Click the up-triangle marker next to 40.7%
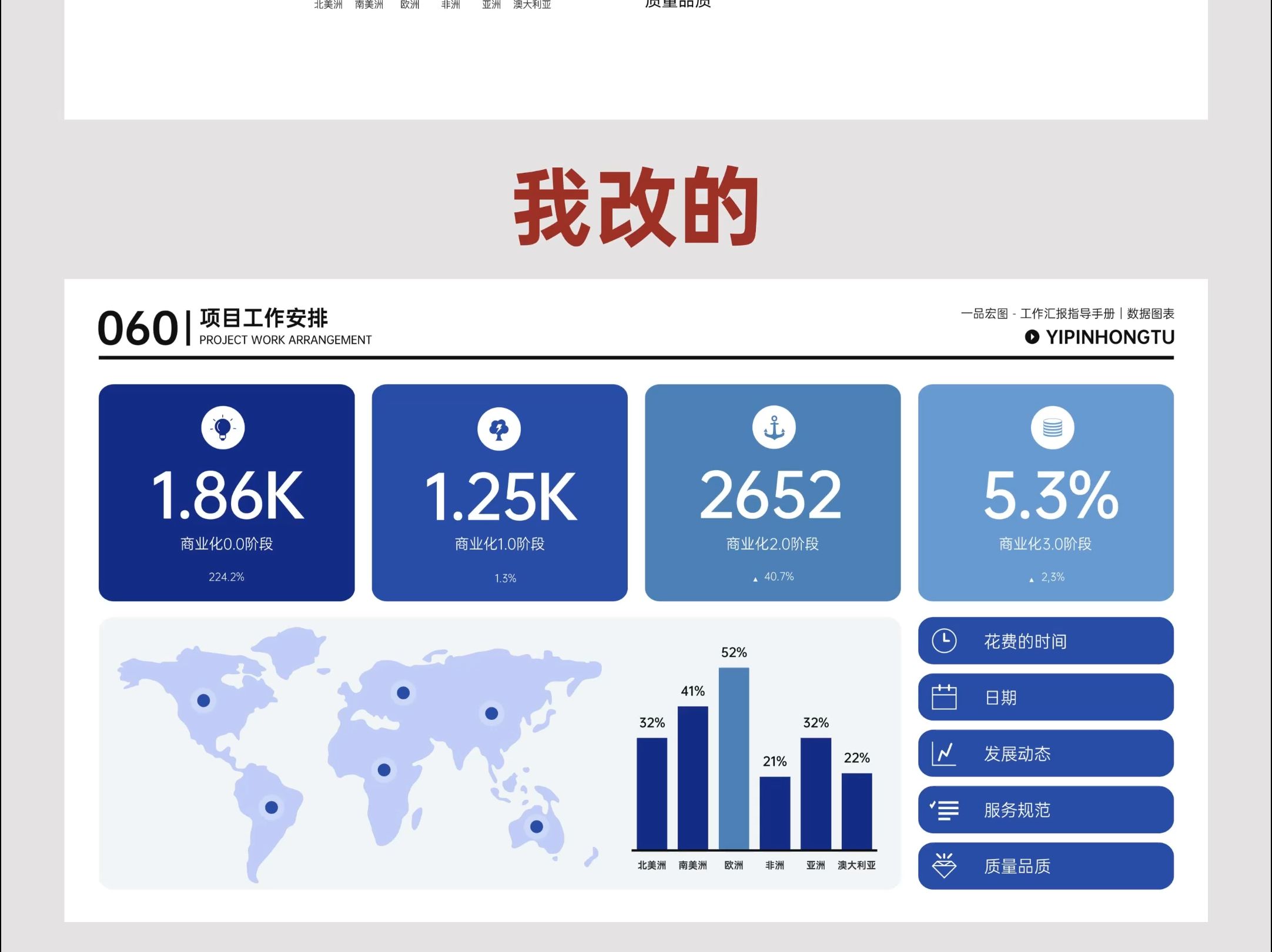This screenshot has width=1272, height=952. (x=755, y=579)
